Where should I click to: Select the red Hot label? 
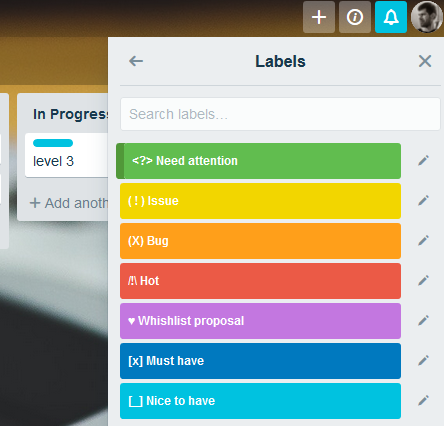tap(260, 281)
